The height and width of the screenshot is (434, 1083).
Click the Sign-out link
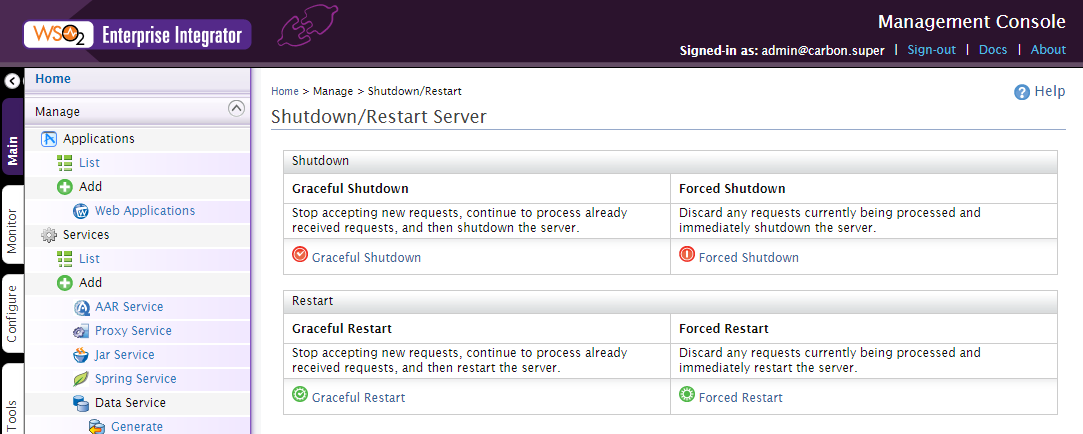tap(932, 50)
